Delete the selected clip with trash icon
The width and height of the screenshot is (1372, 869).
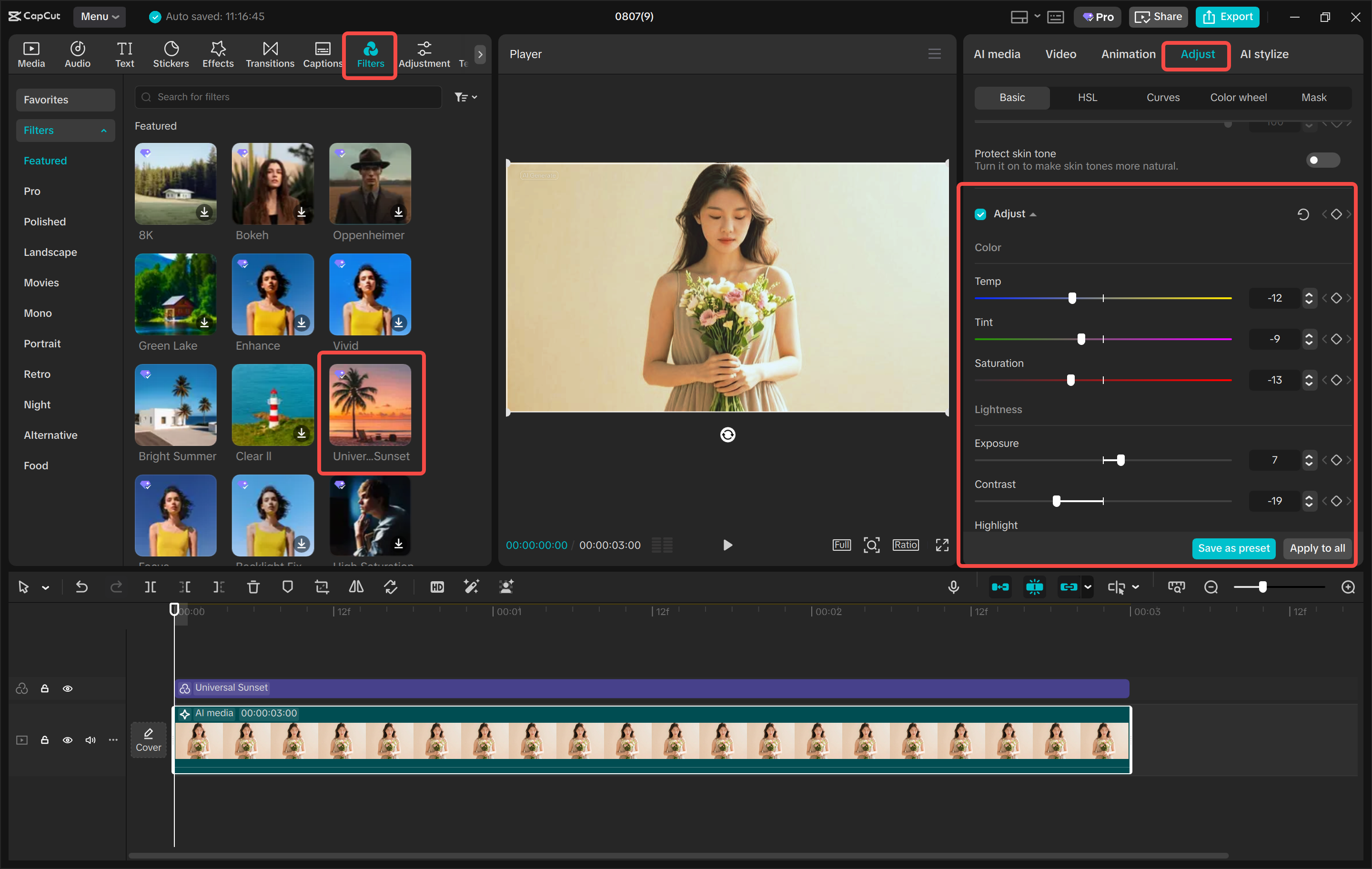(x=253, y=587)
